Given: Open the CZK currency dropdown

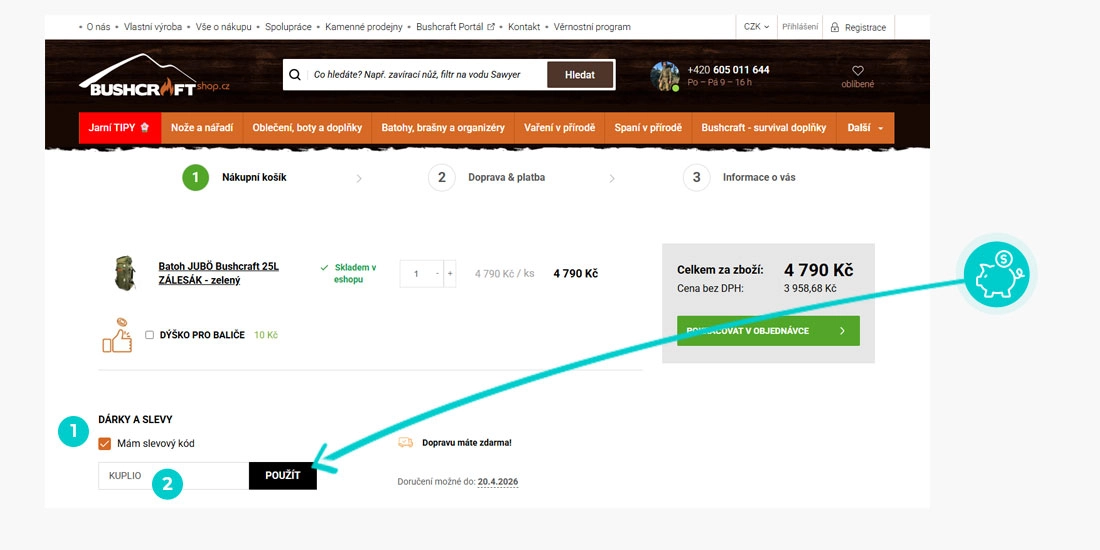Looking at the screenshot, I should [756, 27].
